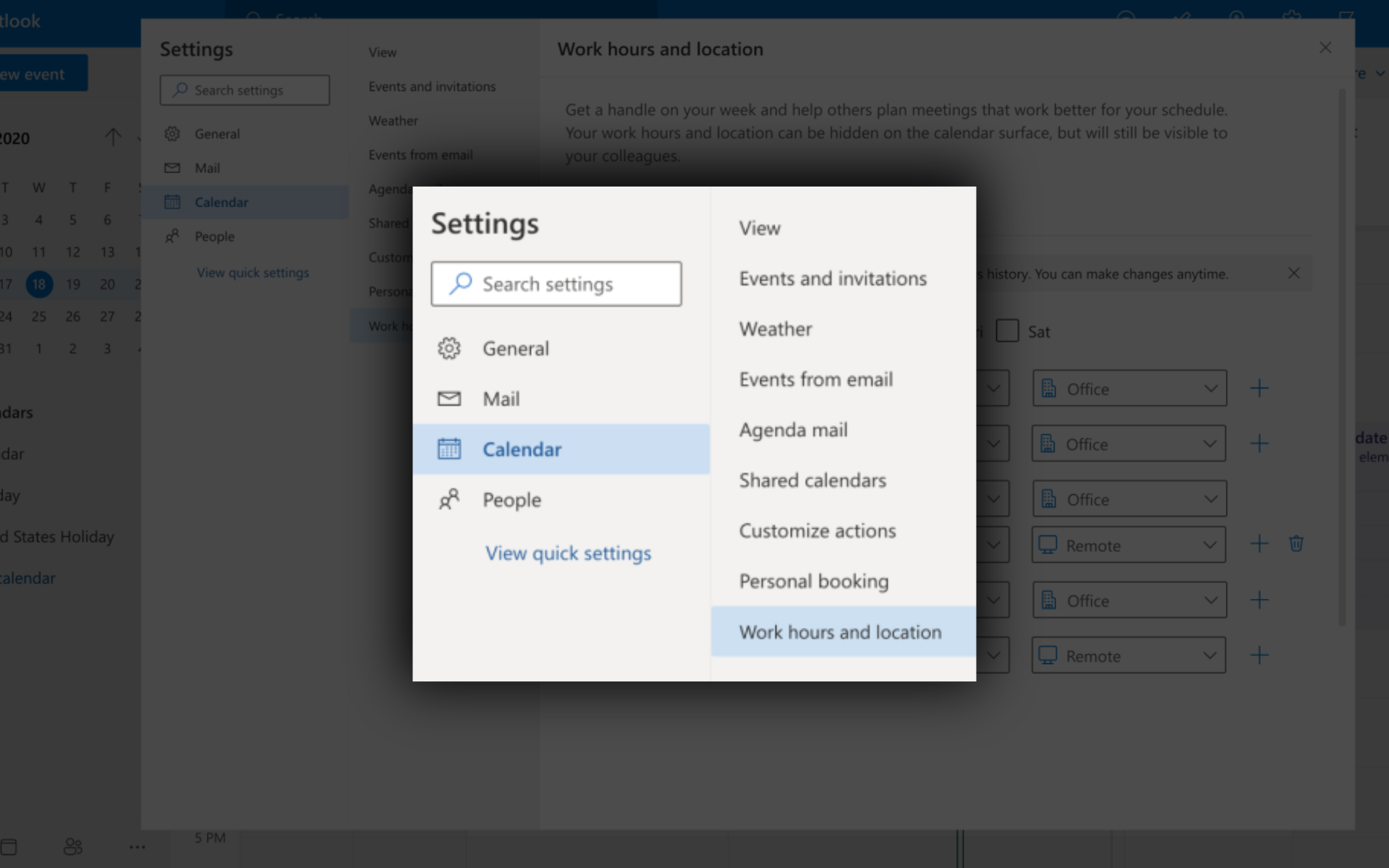The image size is (1389, 868).
Task: Click the Search settings input field
Action: click(556, 283)
